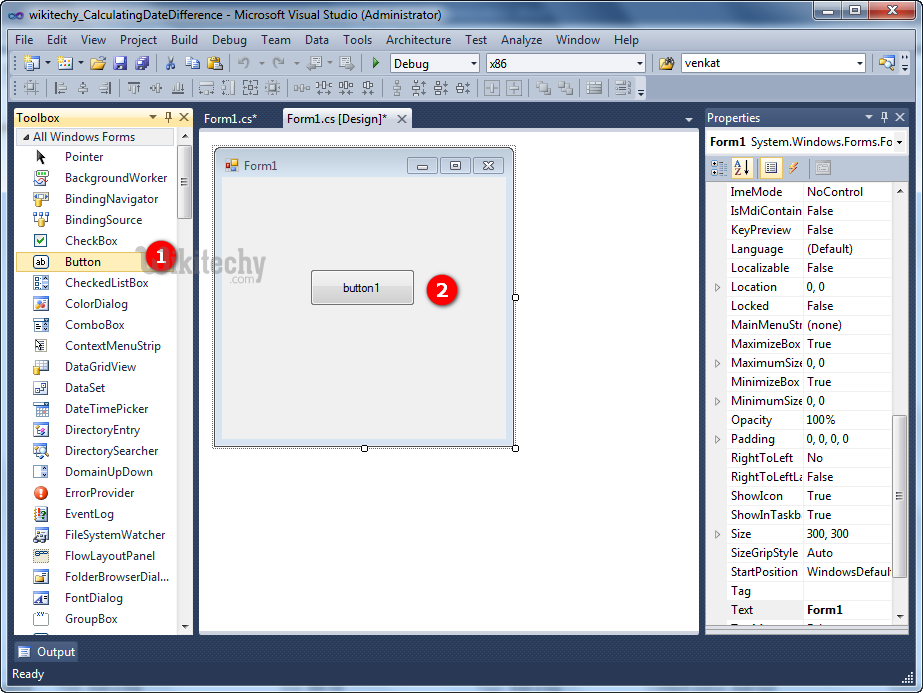This screenshot has height=693, width=923.
Task: Collapse the All Windows Forms group
Action: point(26,137)
